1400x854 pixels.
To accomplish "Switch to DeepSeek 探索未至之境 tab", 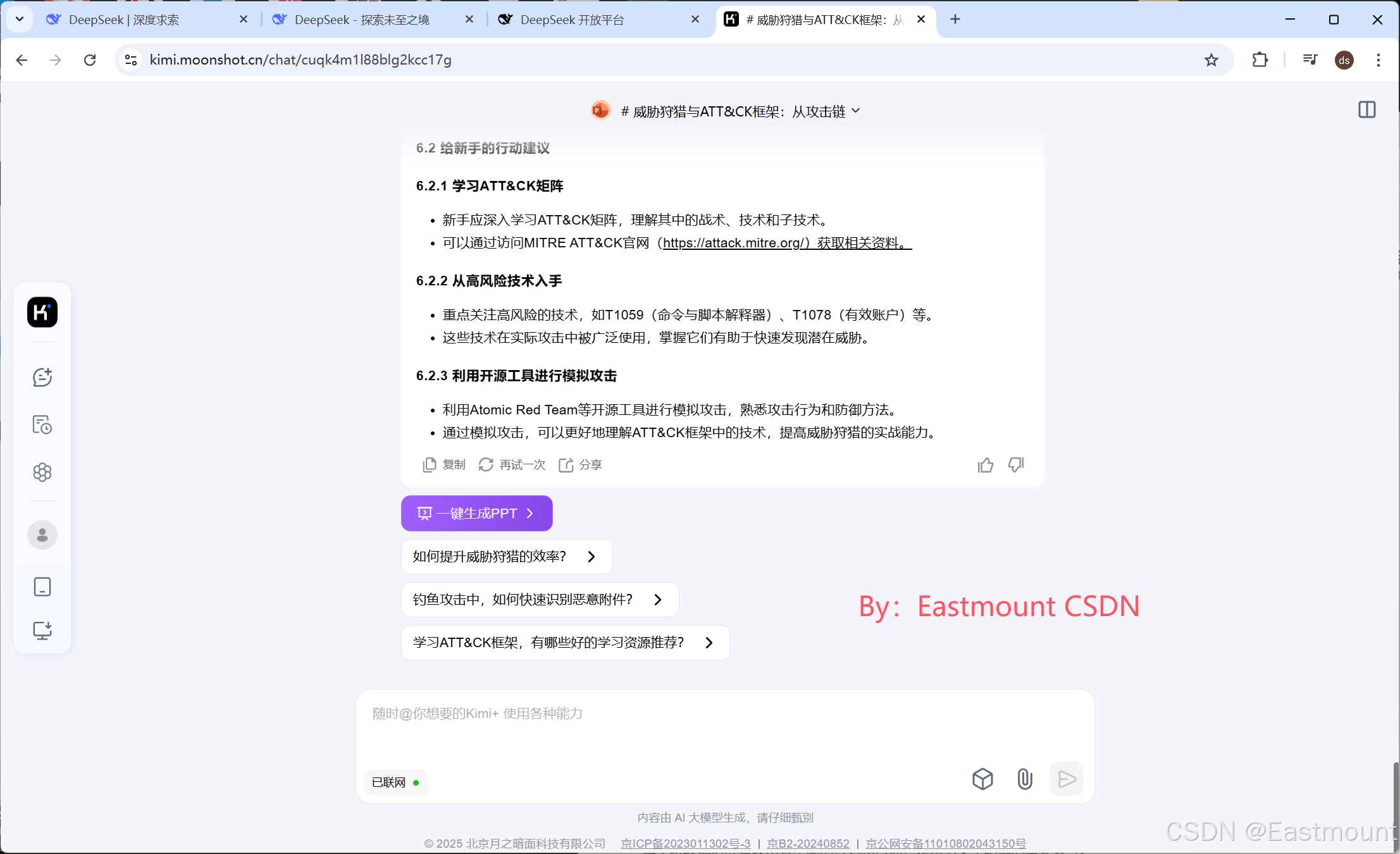I will (362, 20).
